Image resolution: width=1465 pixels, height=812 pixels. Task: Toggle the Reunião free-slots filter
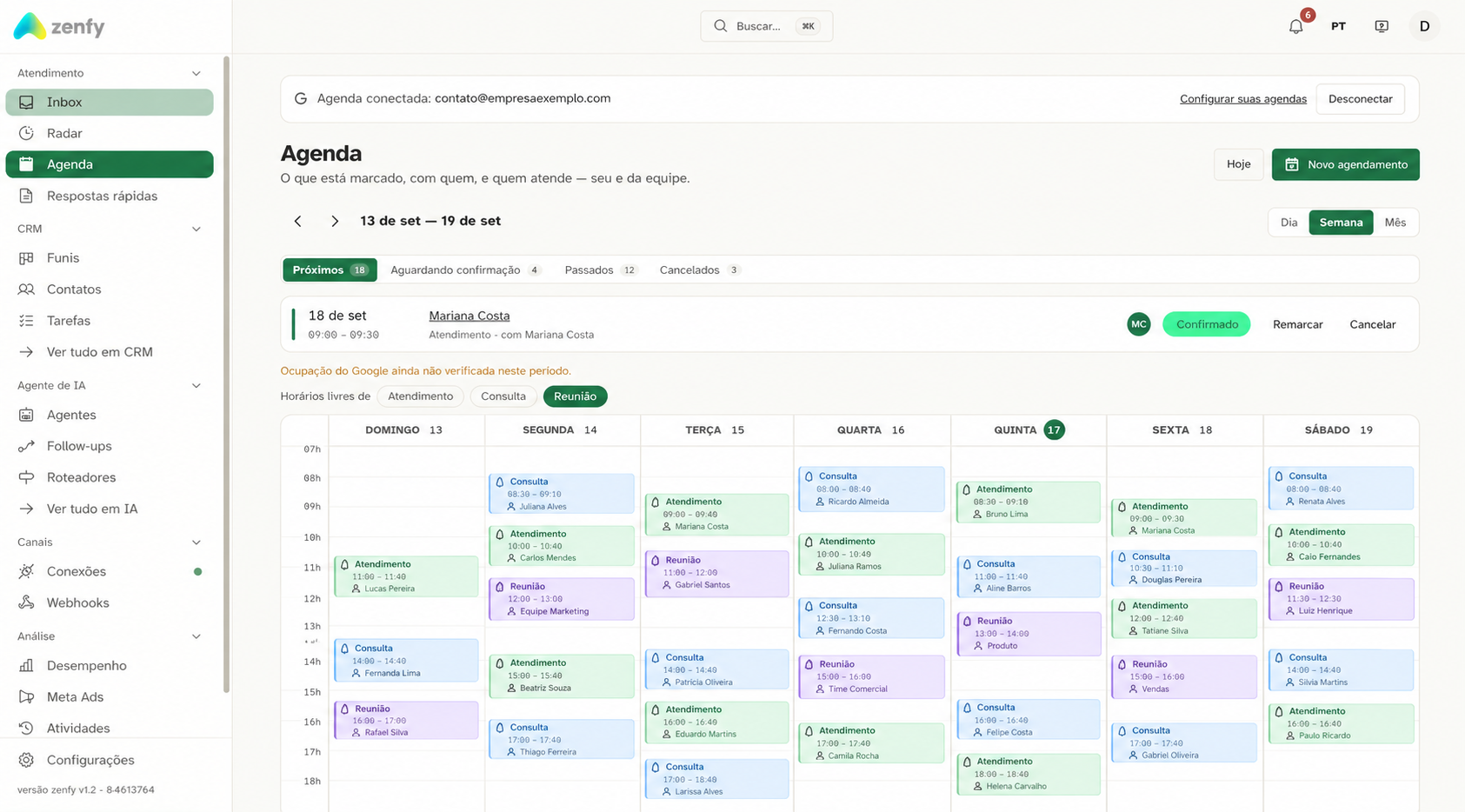(576, 396)
